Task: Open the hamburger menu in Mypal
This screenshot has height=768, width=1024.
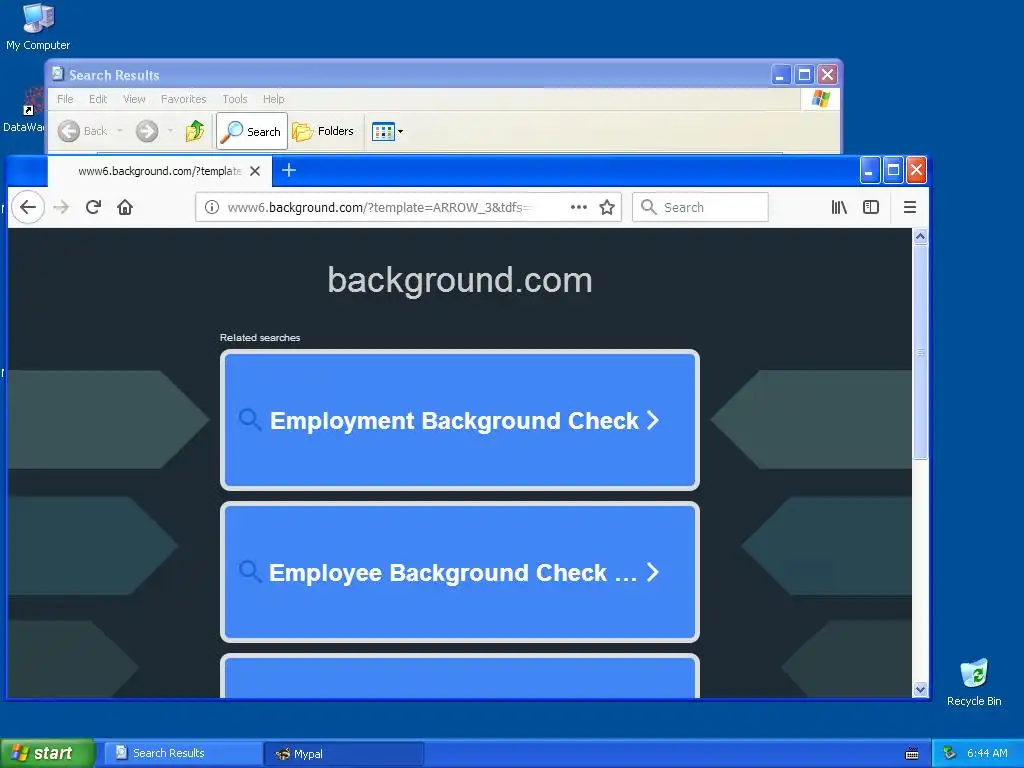Action: [x=910, y=207]
